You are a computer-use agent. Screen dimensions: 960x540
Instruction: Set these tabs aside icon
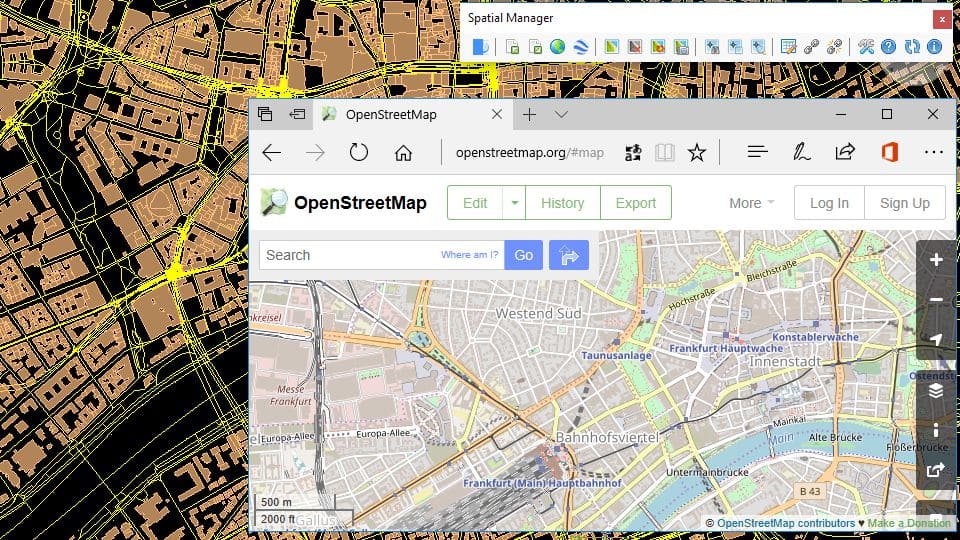pyautogui.click(x=298, y=114)
